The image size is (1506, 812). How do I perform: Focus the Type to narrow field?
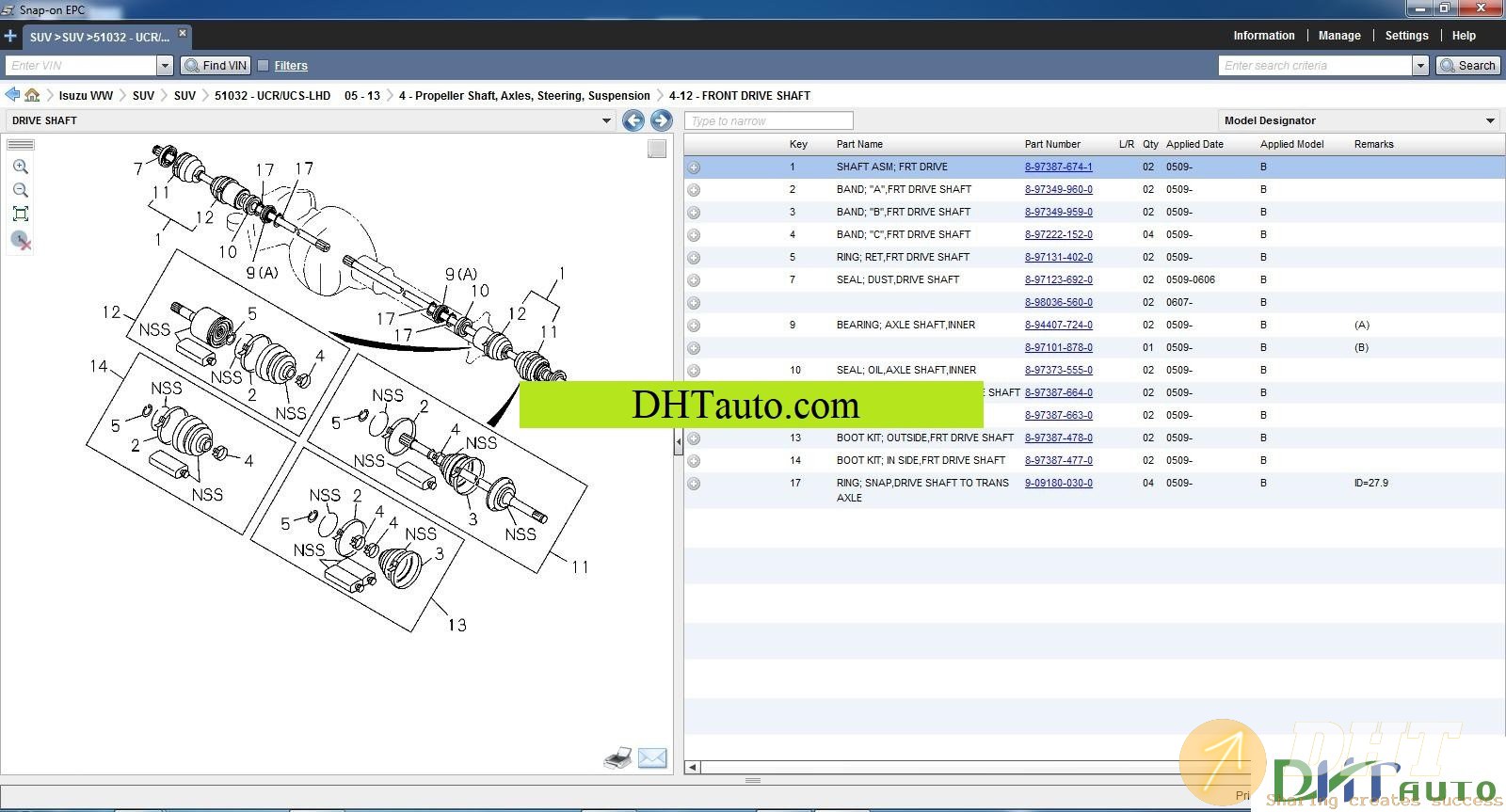tap(769, 120)
